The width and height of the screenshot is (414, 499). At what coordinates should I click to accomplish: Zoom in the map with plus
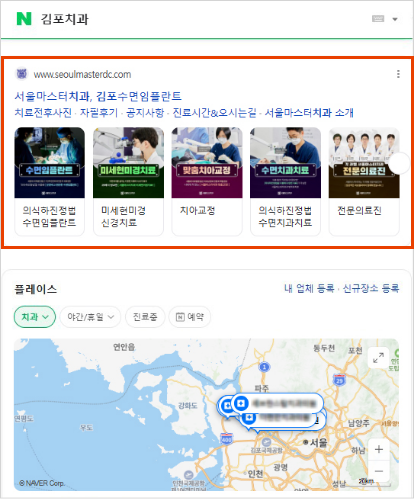click(x=379, y=449)
